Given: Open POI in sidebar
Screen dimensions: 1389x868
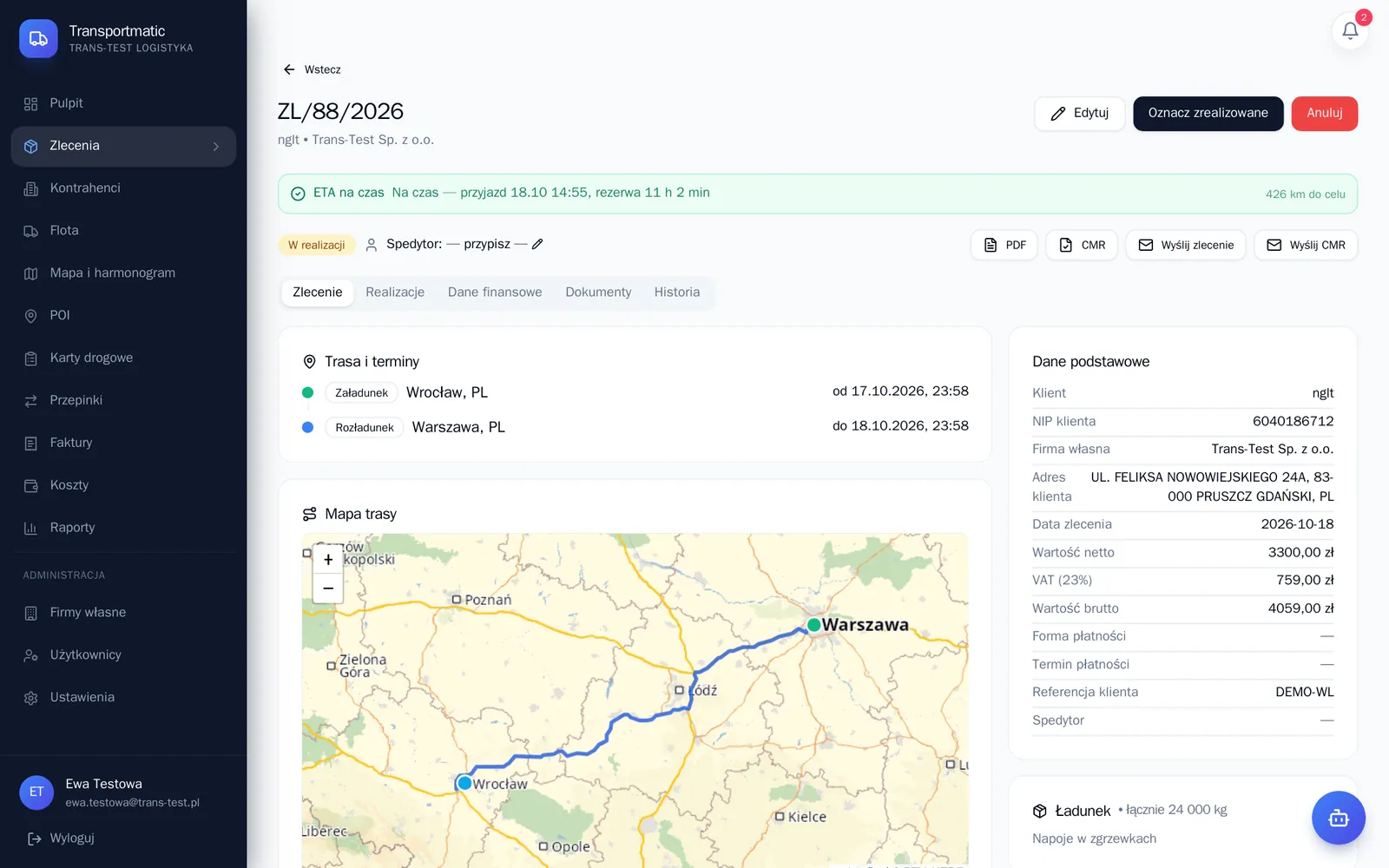Looking at the screenshot, I should [123, 316].
